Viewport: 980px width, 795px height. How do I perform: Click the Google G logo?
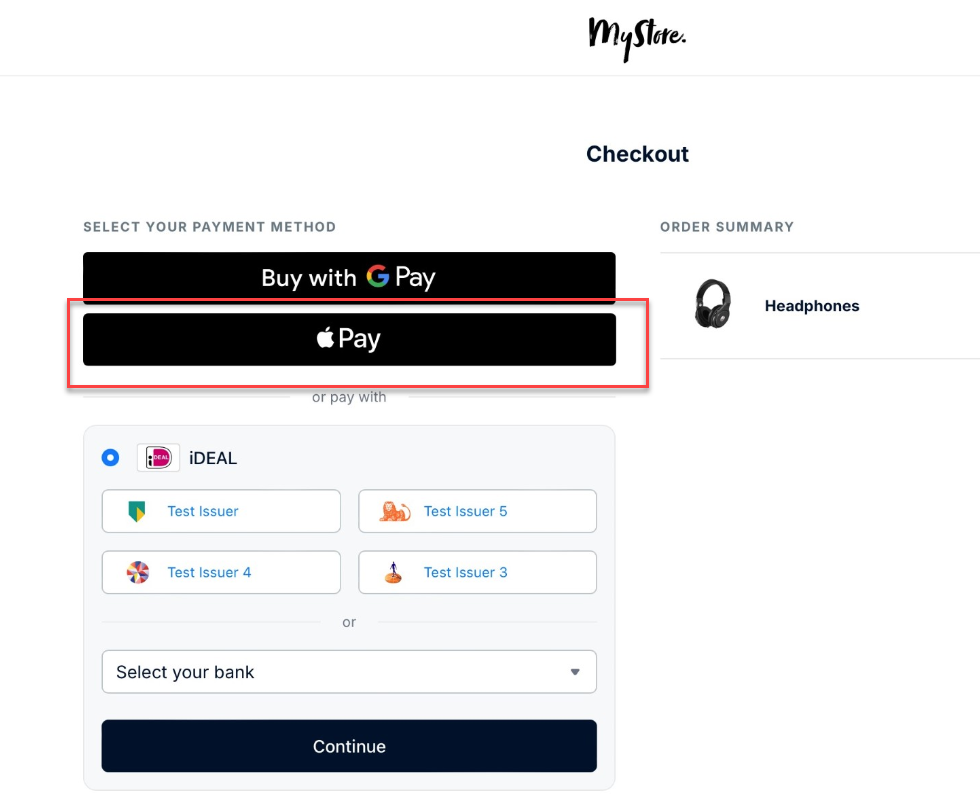[x=377, y=277]
